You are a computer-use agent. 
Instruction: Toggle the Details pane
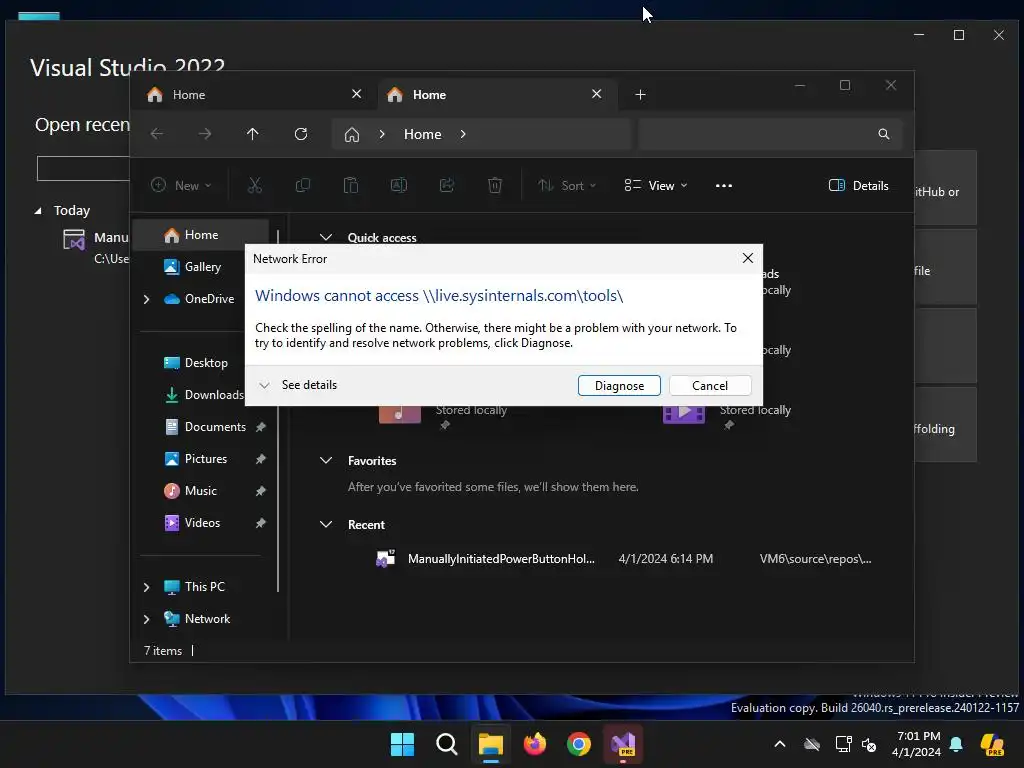coord(858,185)
